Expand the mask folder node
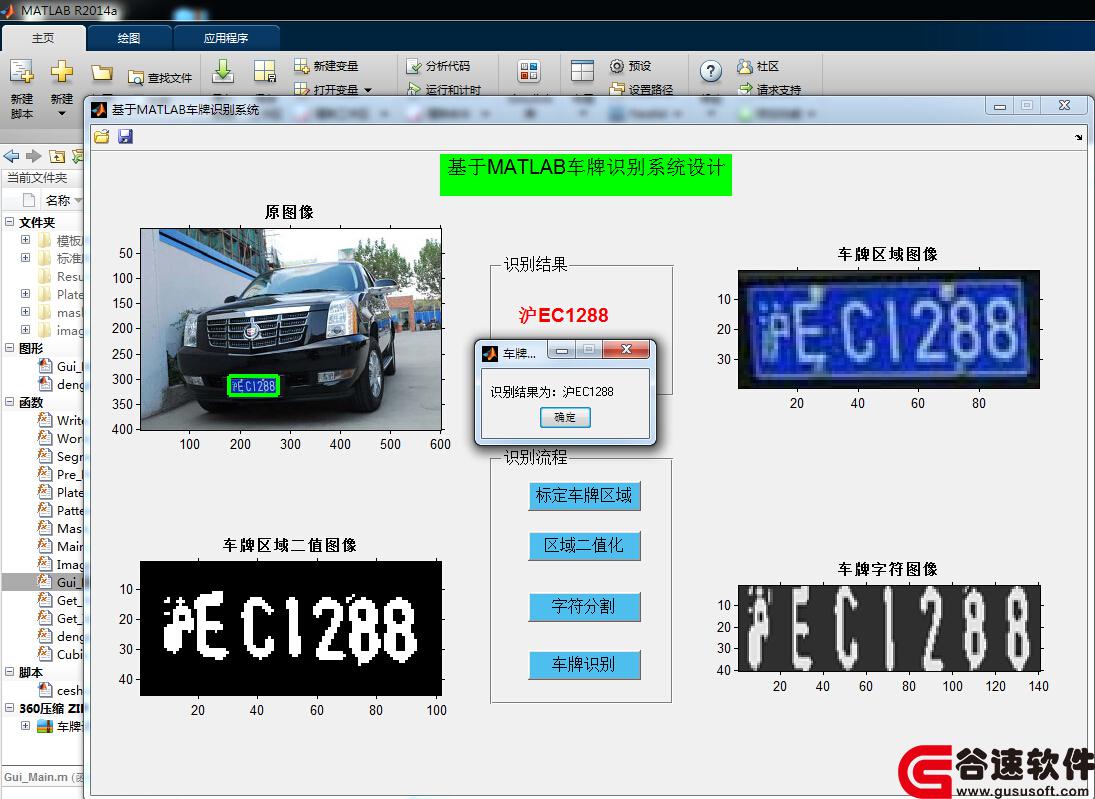The height and width of the screenshot is (799, 1095). [25, 311]
